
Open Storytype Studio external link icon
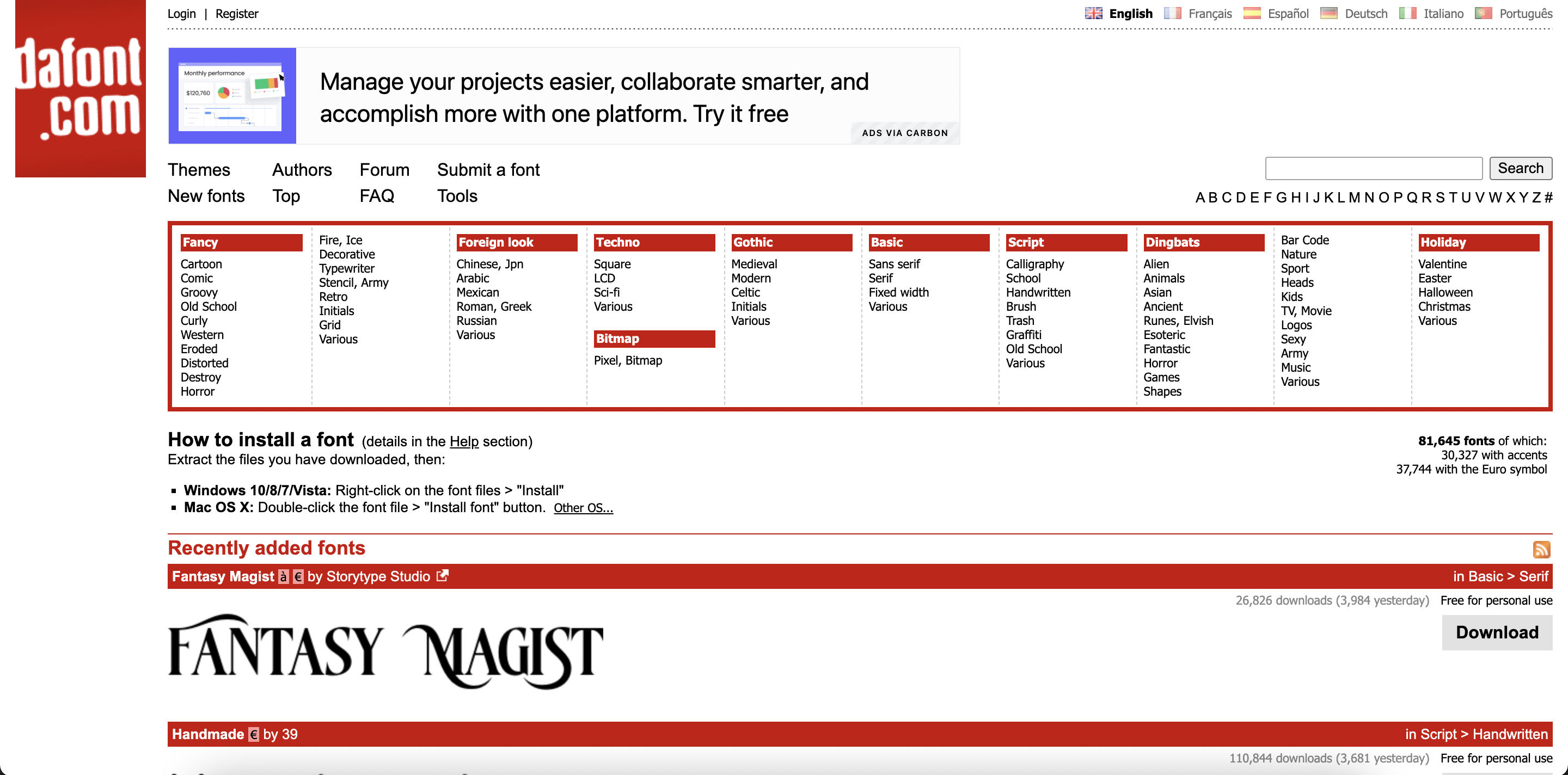[x=443, y=575]
